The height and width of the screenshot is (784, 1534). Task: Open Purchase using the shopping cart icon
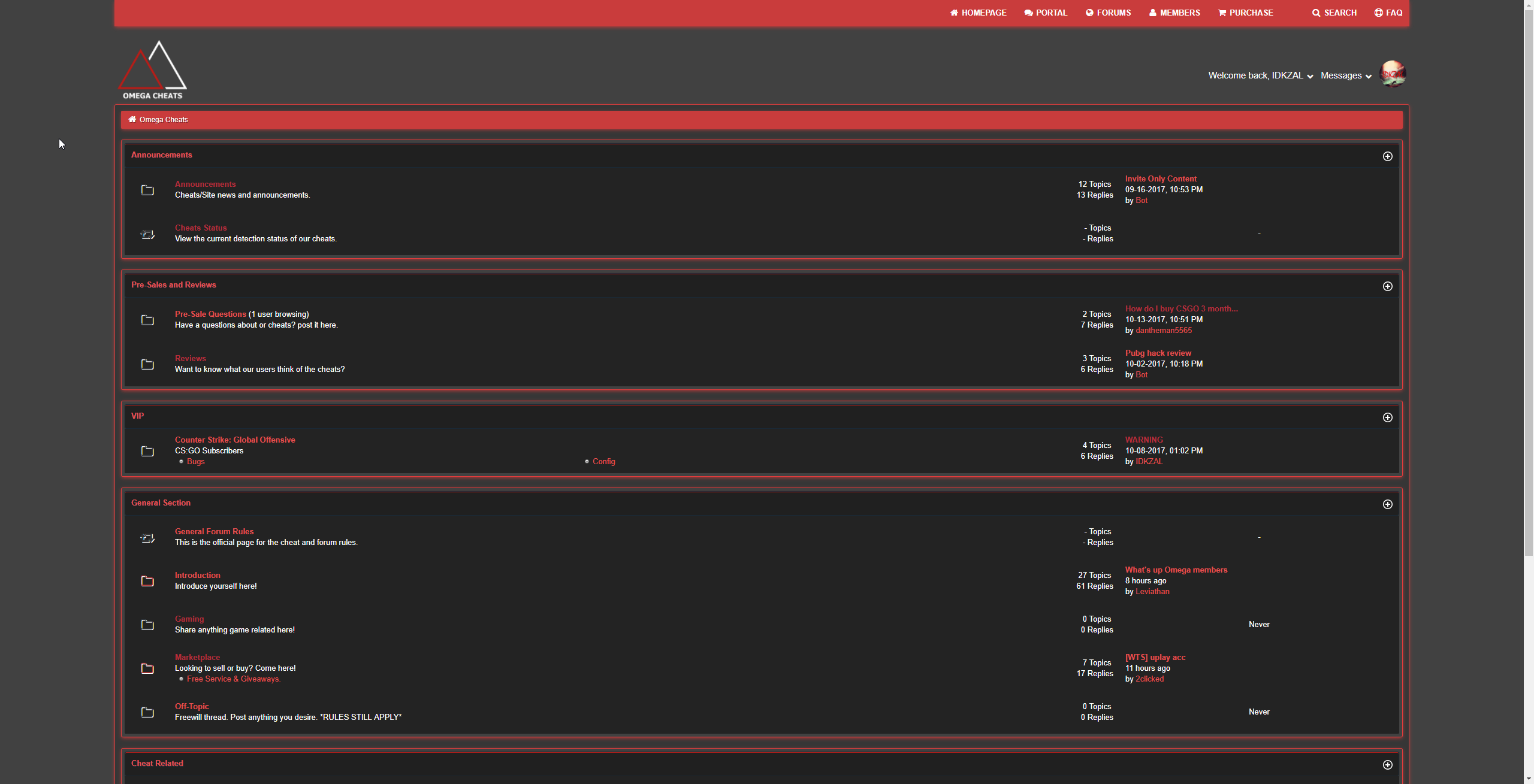coord(1221,13)
